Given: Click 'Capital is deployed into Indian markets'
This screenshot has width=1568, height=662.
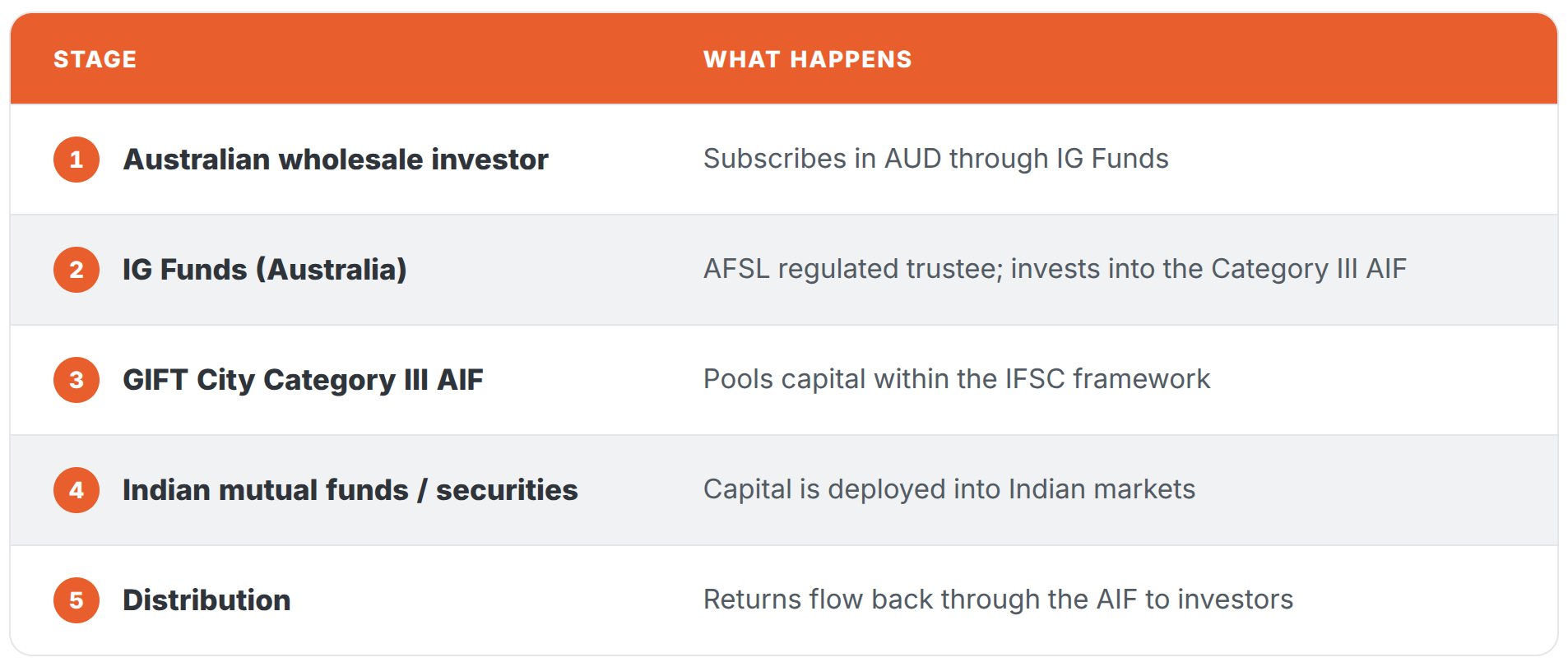Looking at the screenshot, I should click(x=949, y=489).
